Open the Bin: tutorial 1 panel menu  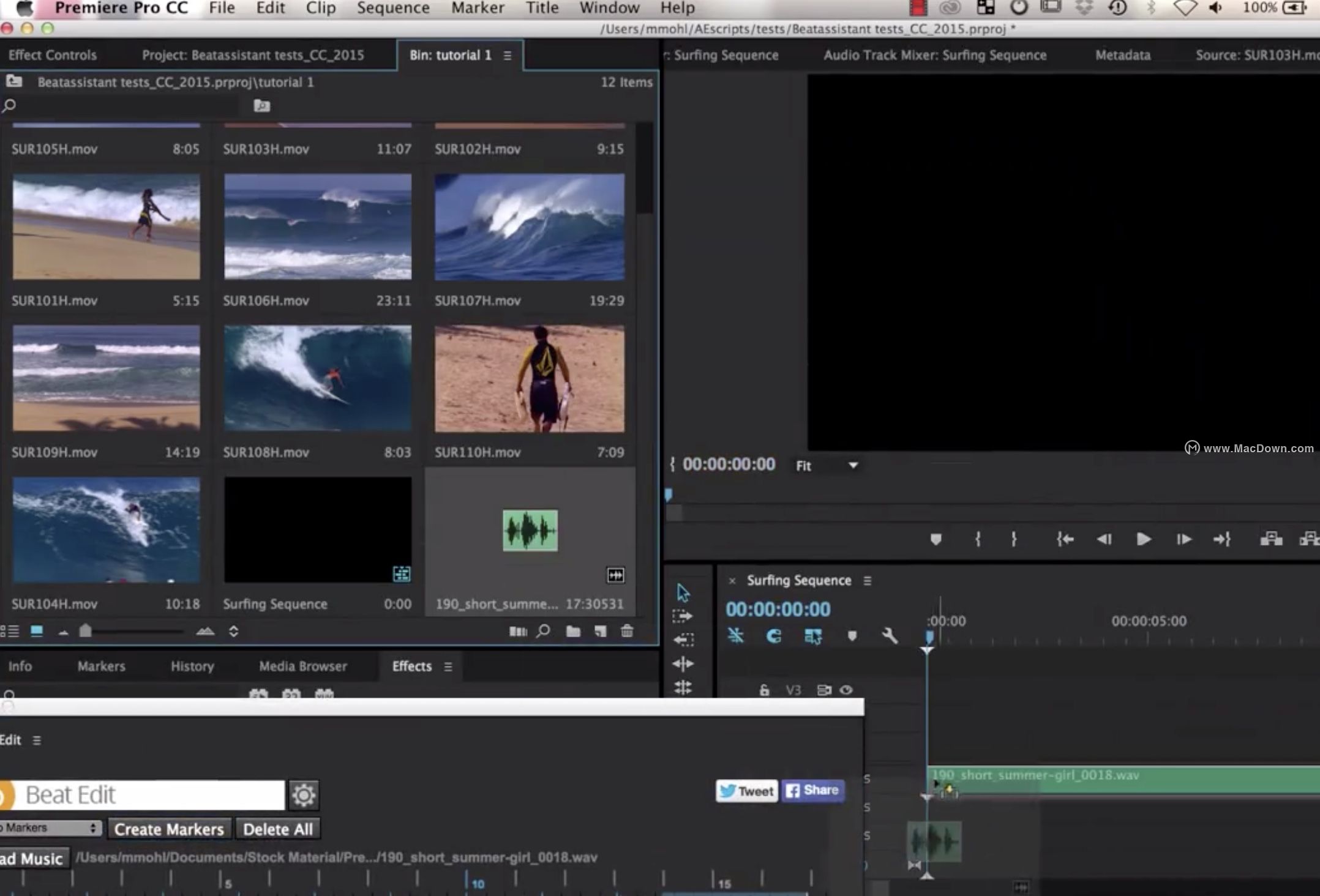[508, 56]
